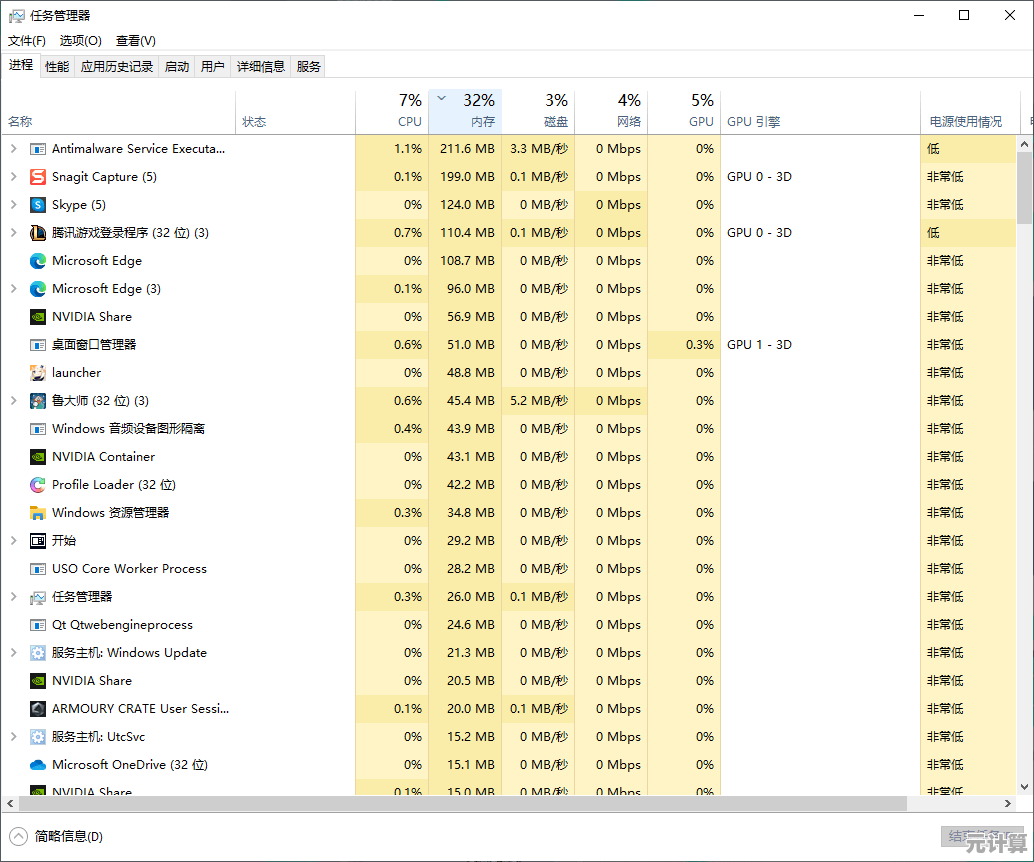Expand the 鲁大师 (32 位) group
1034x862 pixels.
[13, 401]
